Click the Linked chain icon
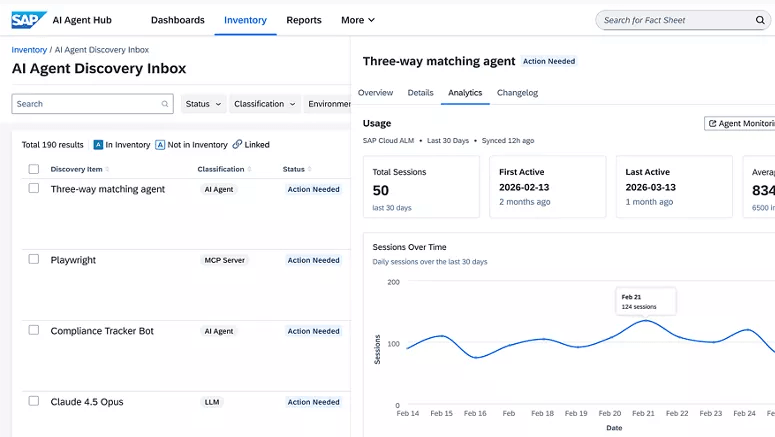 click(237, 144)
